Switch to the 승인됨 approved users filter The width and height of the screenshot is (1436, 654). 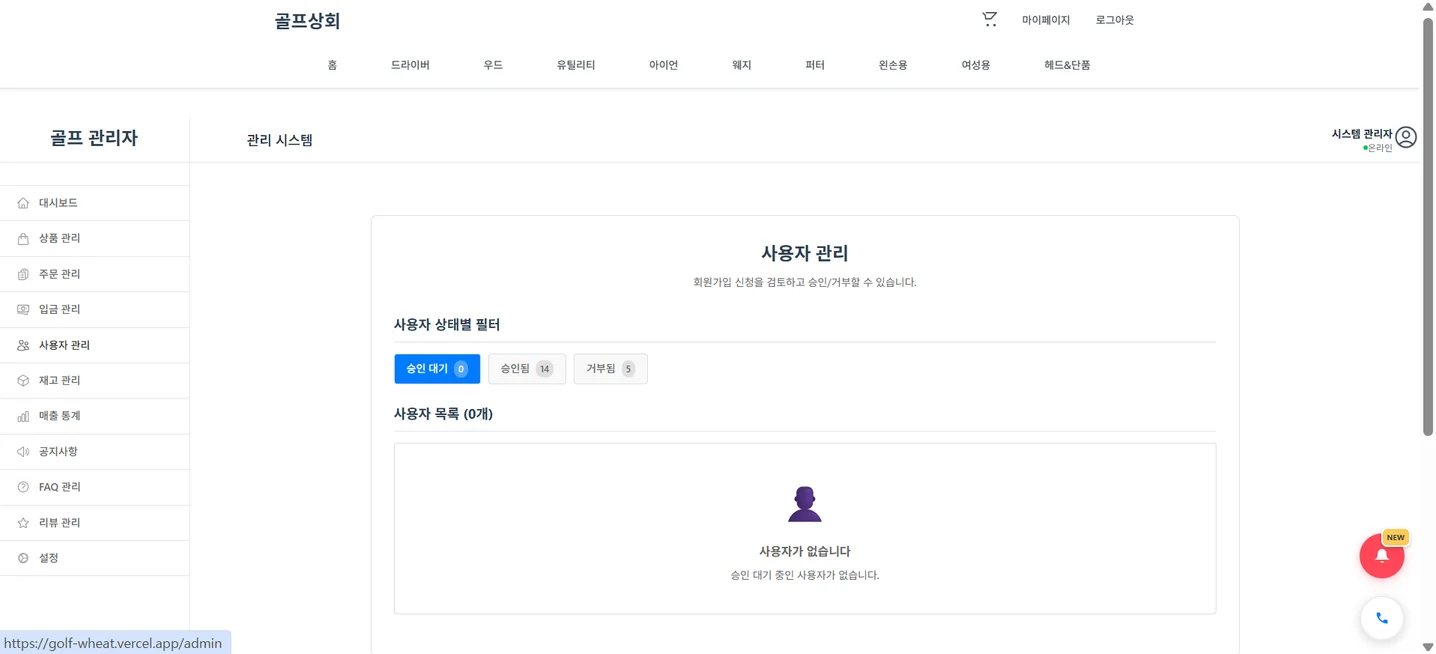coord(526,368)
